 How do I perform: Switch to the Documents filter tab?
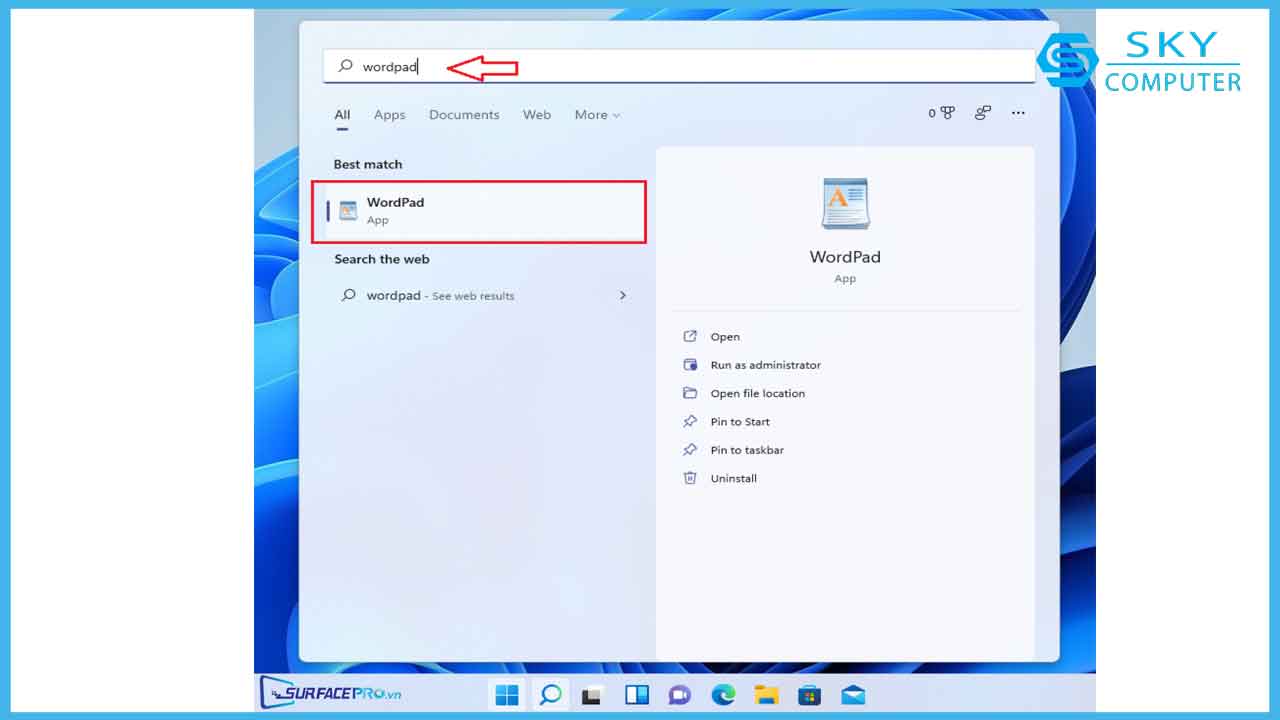click(464, 115)
